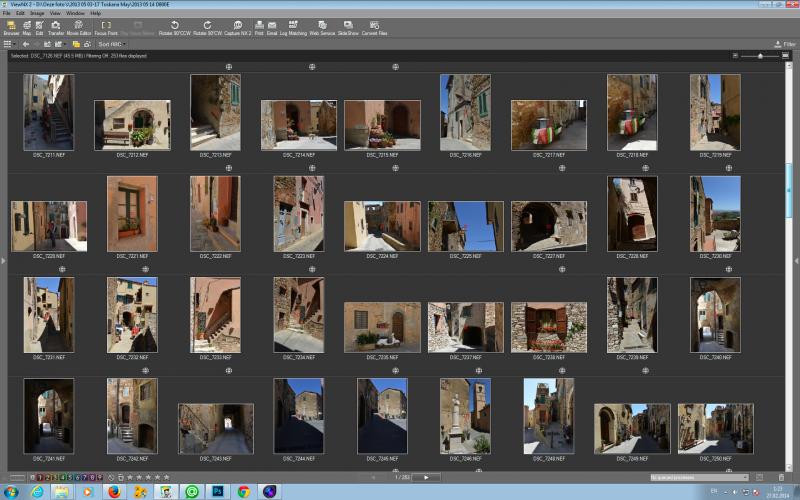
Task: Launch Internet Explorer from taskbar
Action: tap(37, 492)
